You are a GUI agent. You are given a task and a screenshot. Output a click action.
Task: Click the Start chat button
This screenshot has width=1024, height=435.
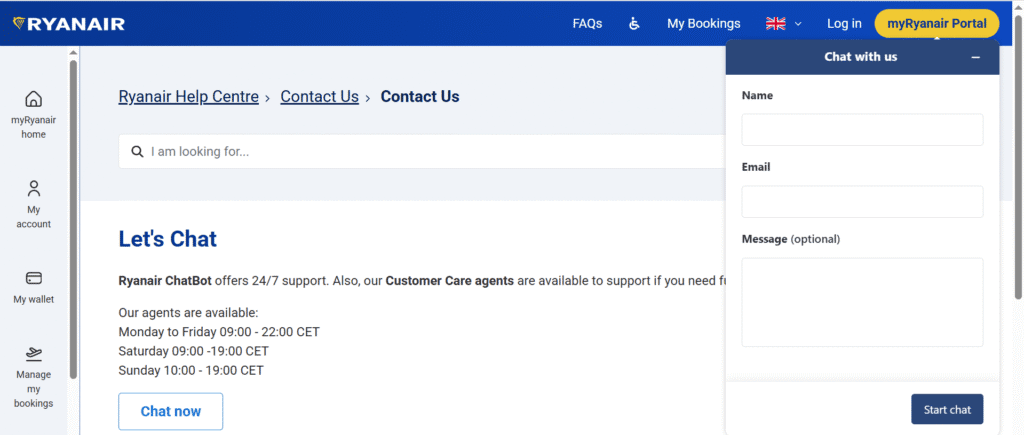(947, 410)
